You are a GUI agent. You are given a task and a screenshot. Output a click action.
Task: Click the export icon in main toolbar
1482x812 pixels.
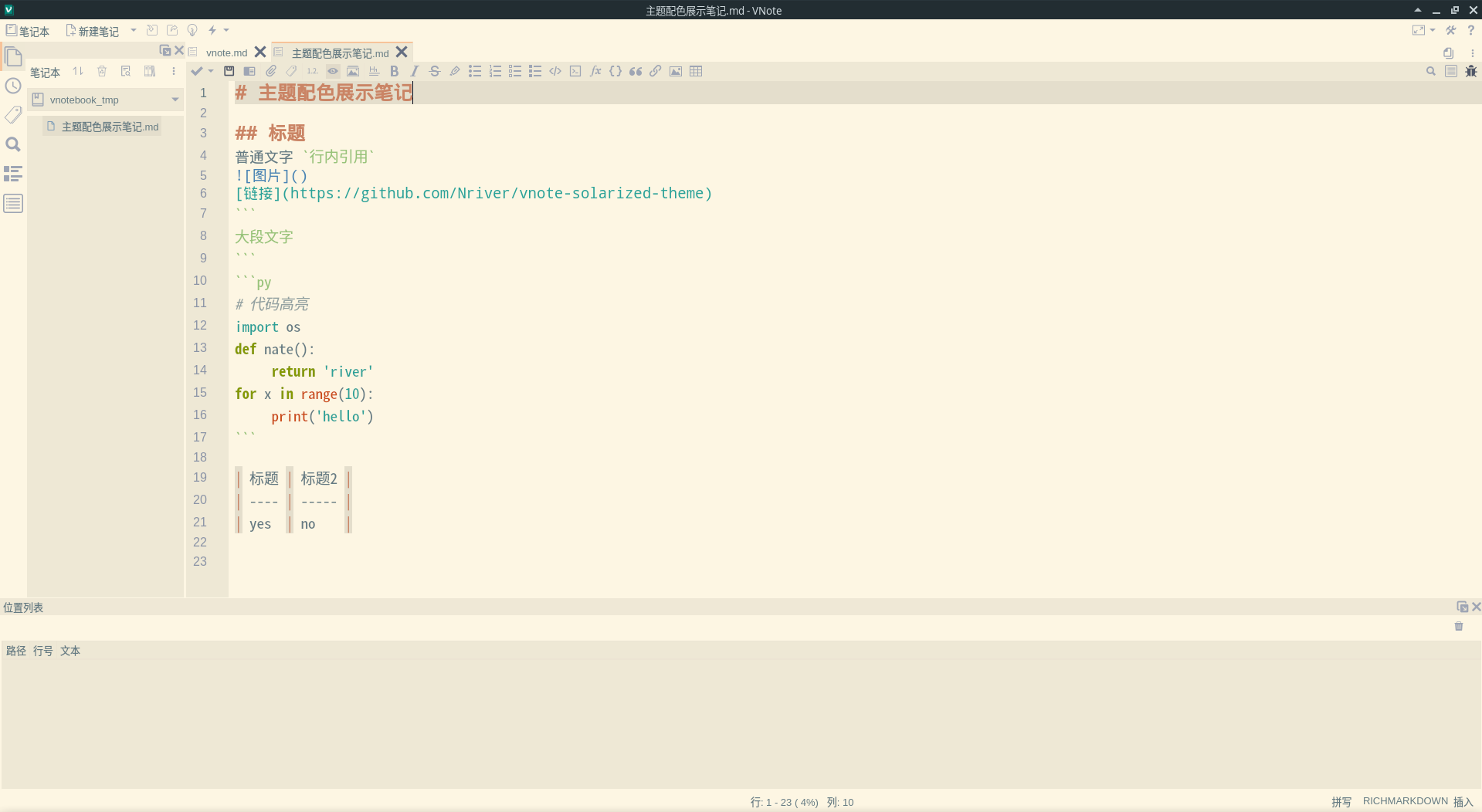[x=172, y=30]
